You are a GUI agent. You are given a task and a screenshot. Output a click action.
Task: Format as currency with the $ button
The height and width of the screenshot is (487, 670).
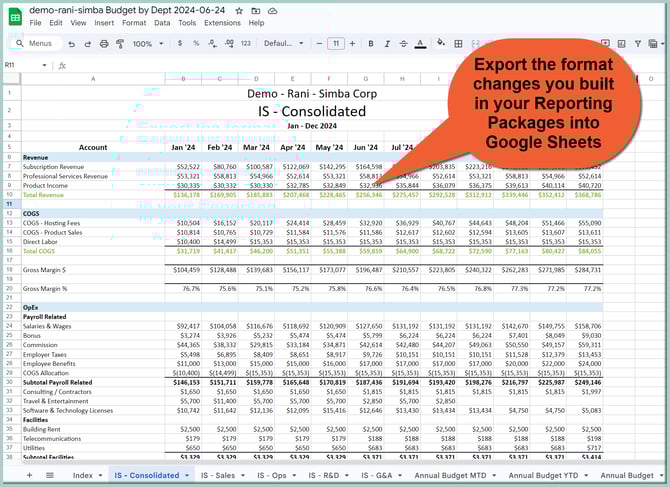pyautogui.click(x=180, y=44)
